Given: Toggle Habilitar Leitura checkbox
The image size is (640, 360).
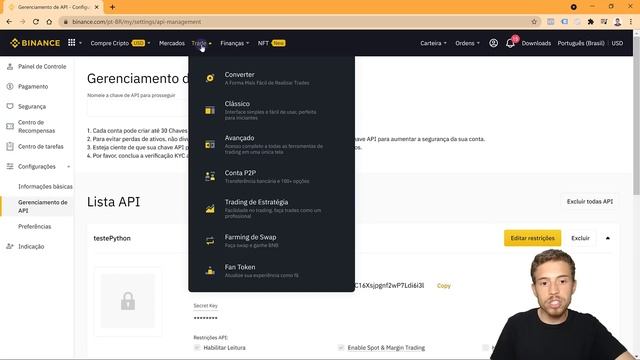Looking at the screenshot, I should [x=197, y=347].
